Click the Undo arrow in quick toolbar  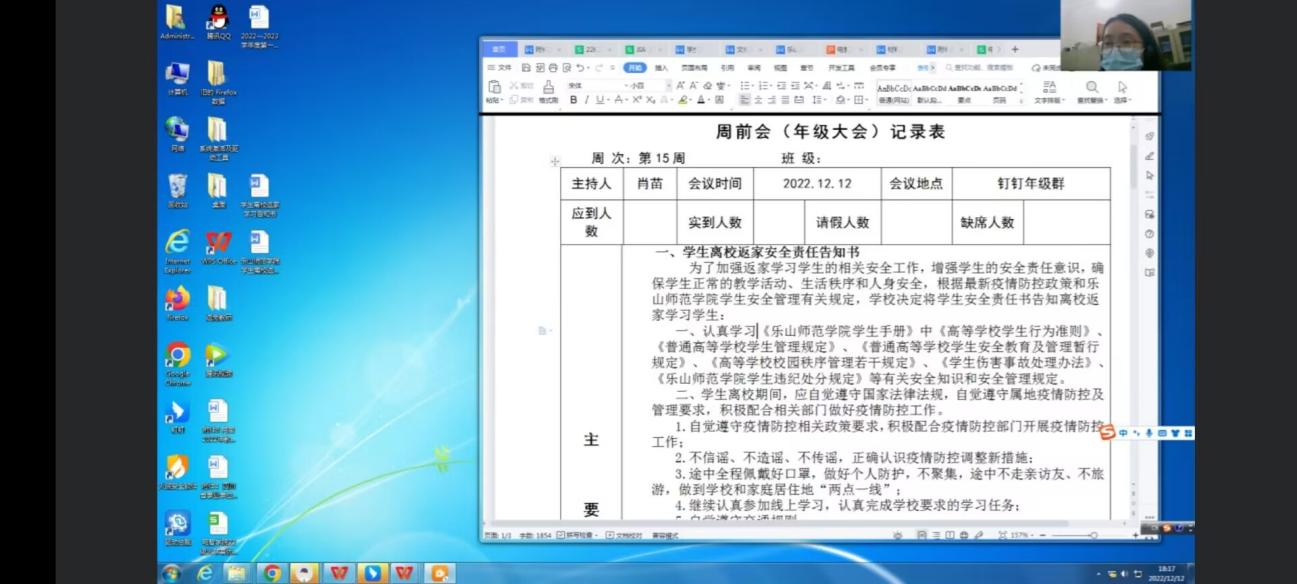click(x=580, y=67)
